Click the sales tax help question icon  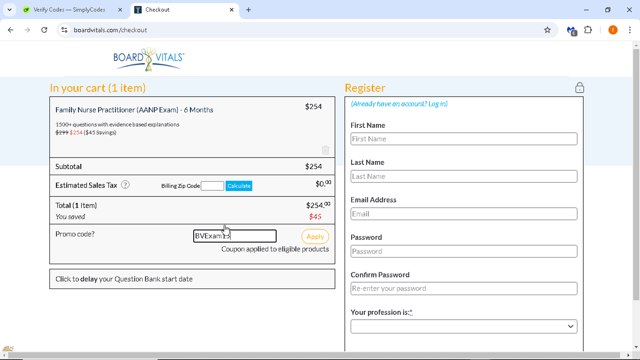pyautogui.click(x=125, y=185)
